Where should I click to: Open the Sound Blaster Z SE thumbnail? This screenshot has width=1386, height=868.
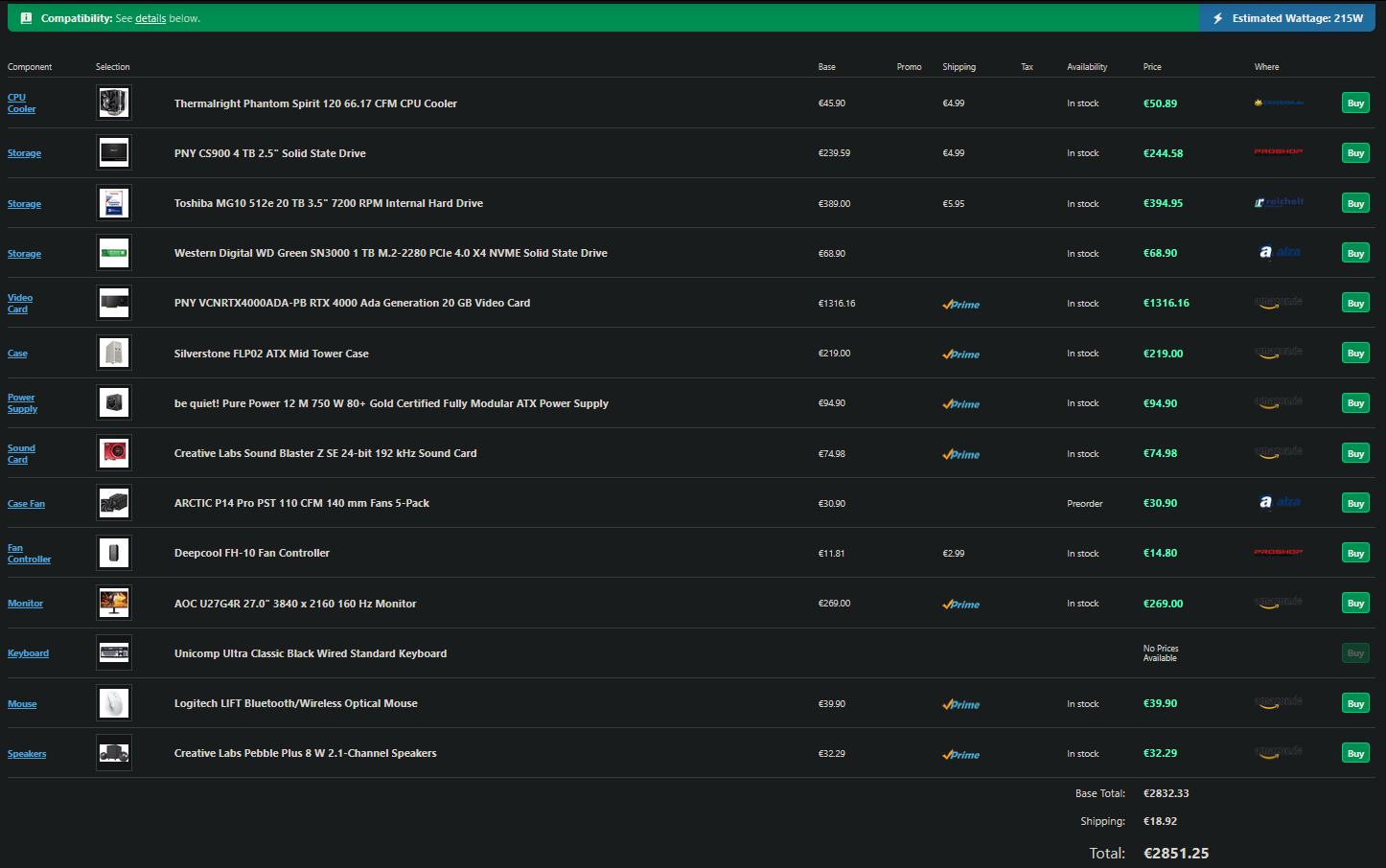[x=114, y=452]
